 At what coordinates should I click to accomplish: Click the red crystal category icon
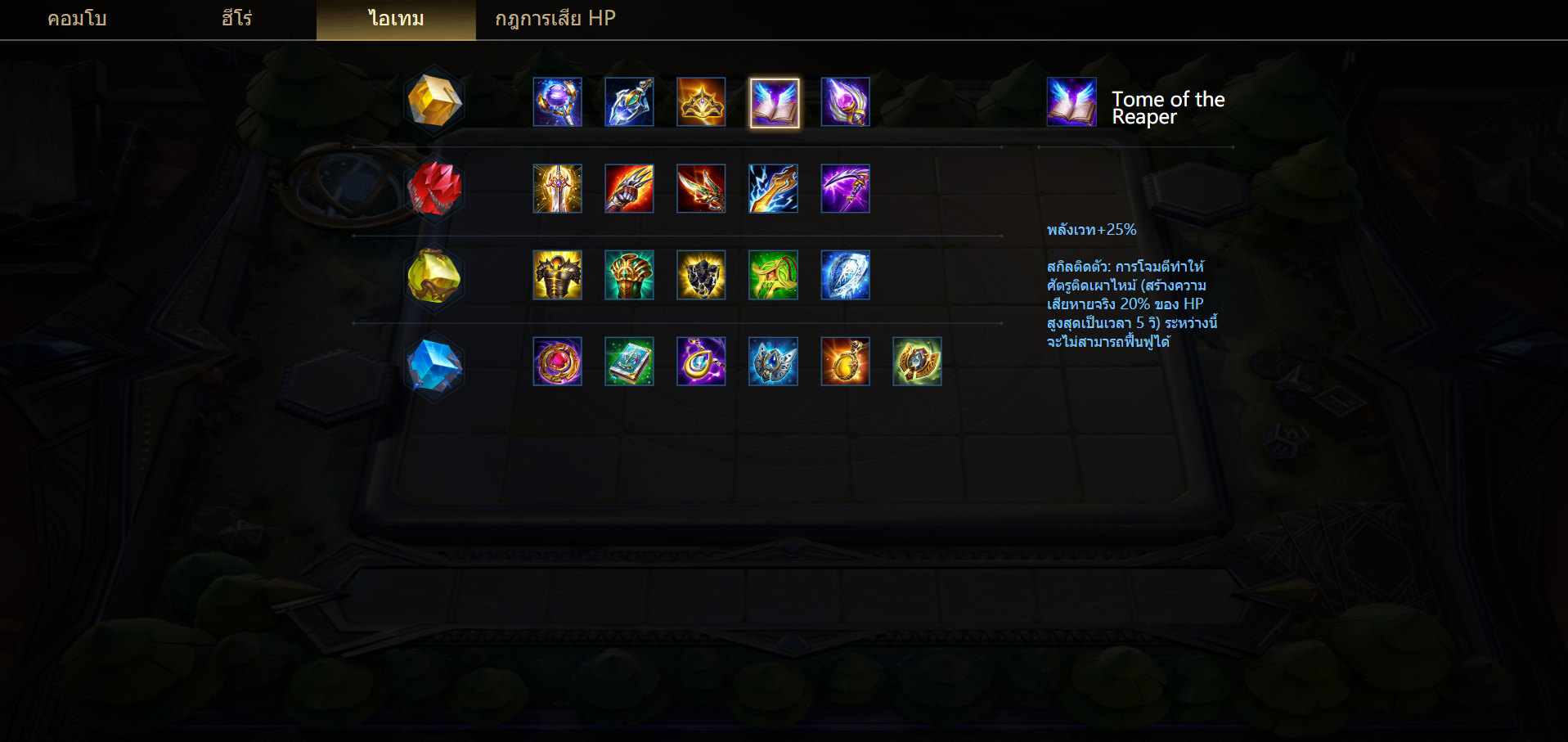click(x=434, y=188)
